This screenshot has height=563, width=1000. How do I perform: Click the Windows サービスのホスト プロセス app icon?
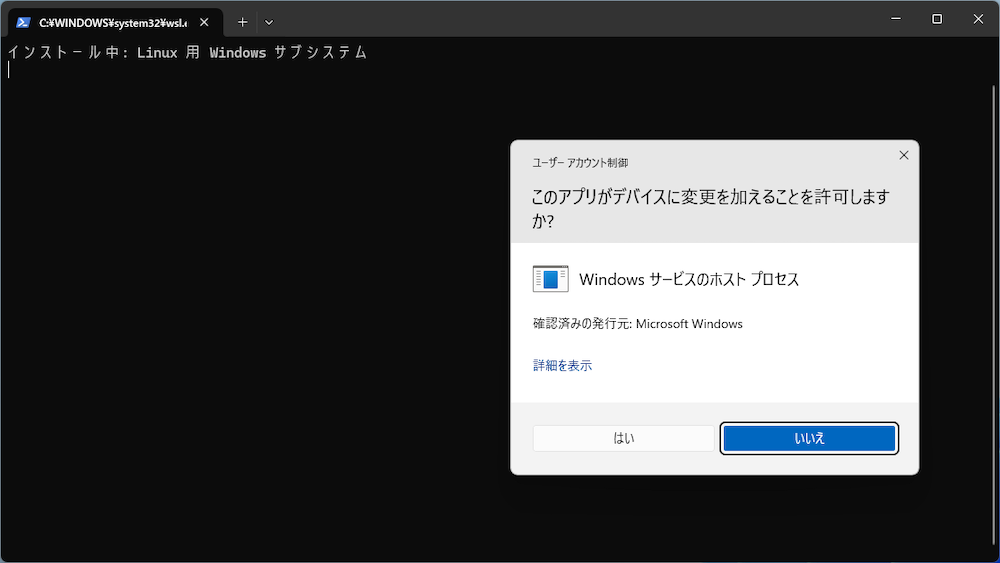[550, 279]
